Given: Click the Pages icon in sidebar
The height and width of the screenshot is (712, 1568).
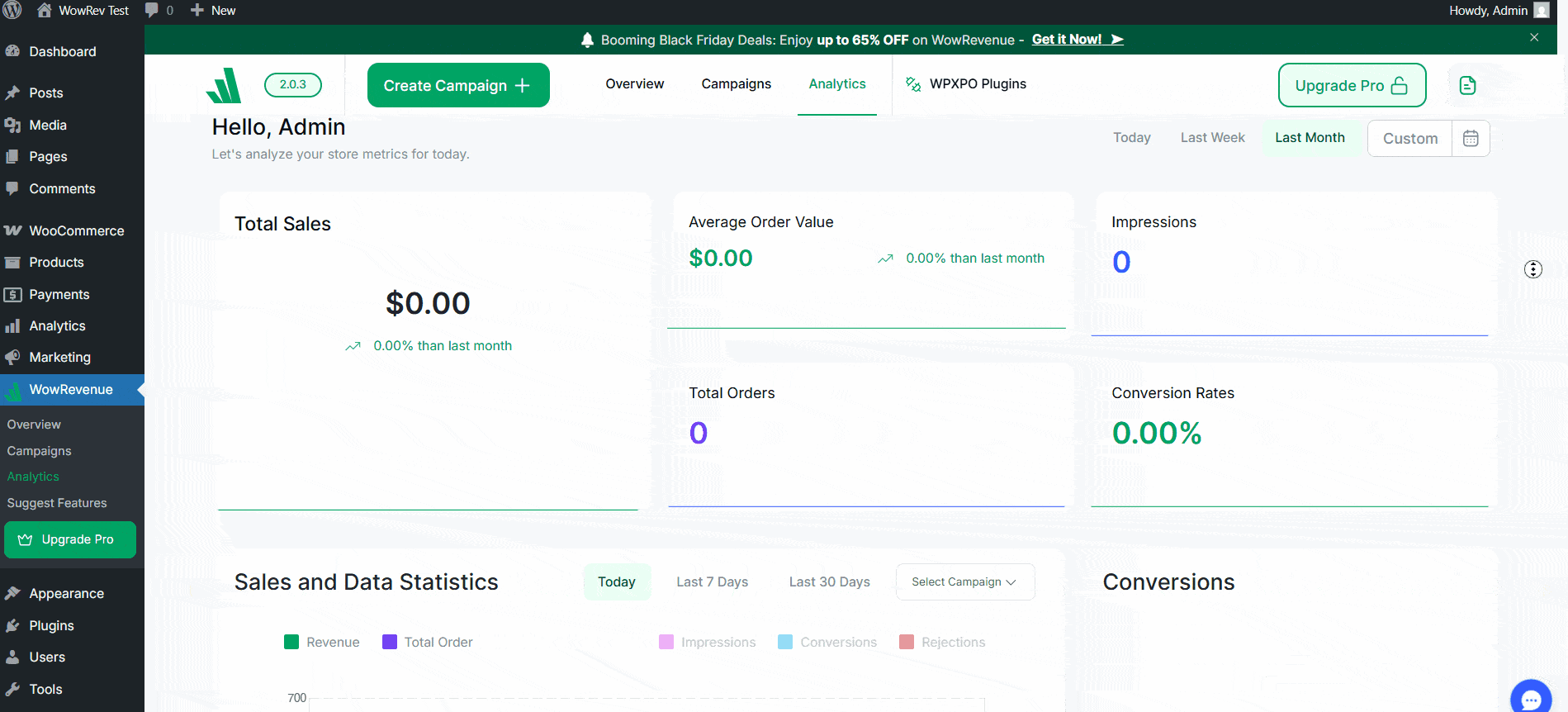Looking at the screenshot, I should [x=12, y=156].
